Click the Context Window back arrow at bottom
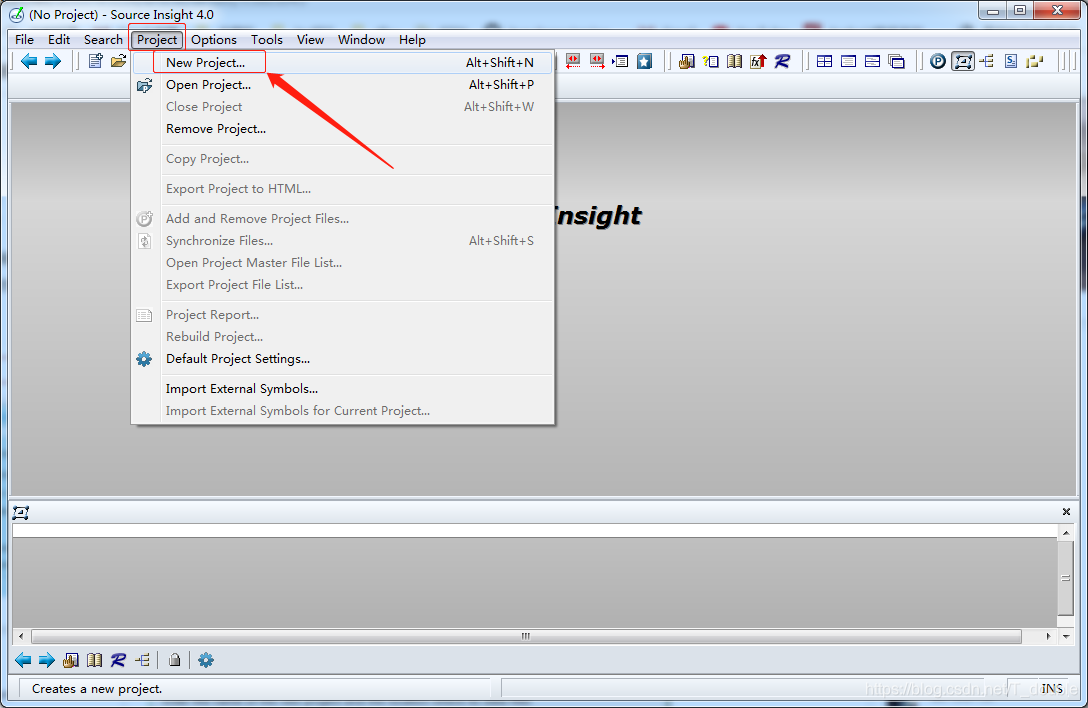This screenshot has width=1088, height=708. (x=23, y=660)
